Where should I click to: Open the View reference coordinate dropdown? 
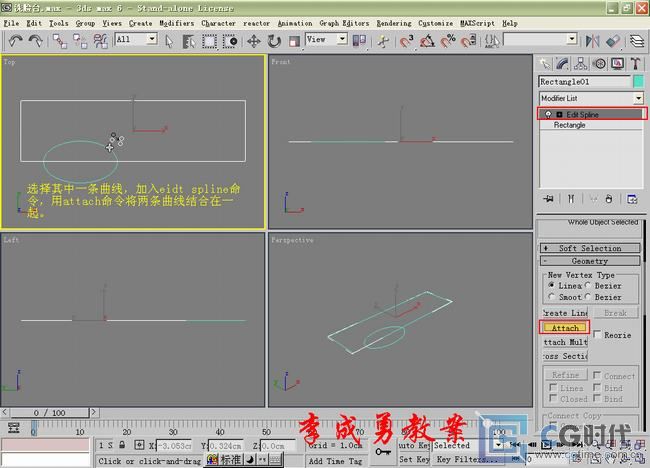click(x=342, y=39)
